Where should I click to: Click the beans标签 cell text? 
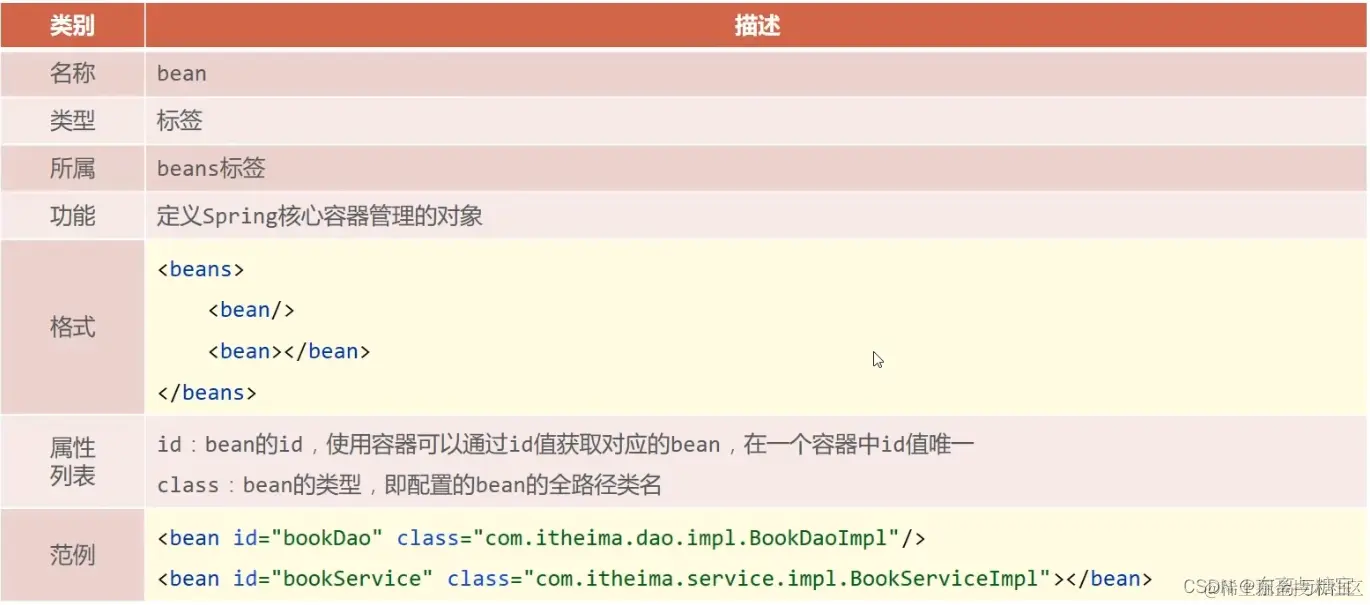211,168
